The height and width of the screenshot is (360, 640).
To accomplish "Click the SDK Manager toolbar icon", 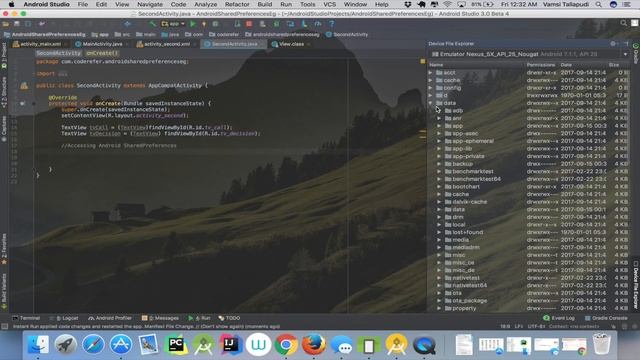I will click(304, 24).
